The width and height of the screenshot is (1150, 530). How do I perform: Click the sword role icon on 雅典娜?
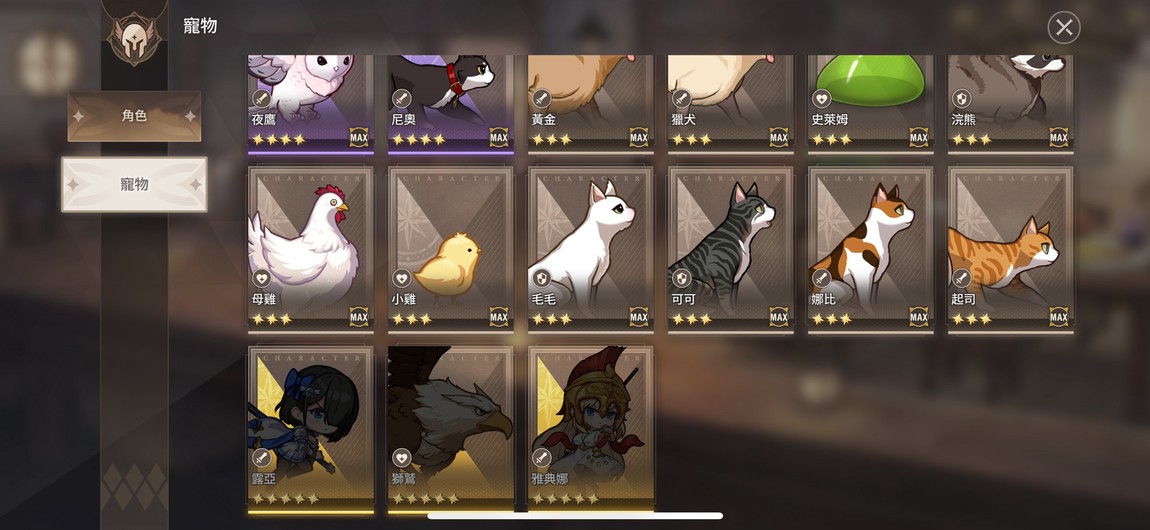point(541,458)
